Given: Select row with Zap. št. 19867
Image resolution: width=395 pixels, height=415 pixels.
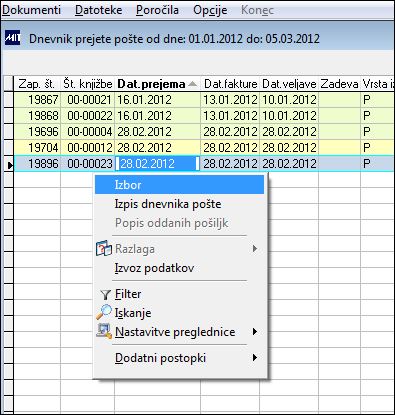Looking at the screenshot, I should (x=204, y=100).
